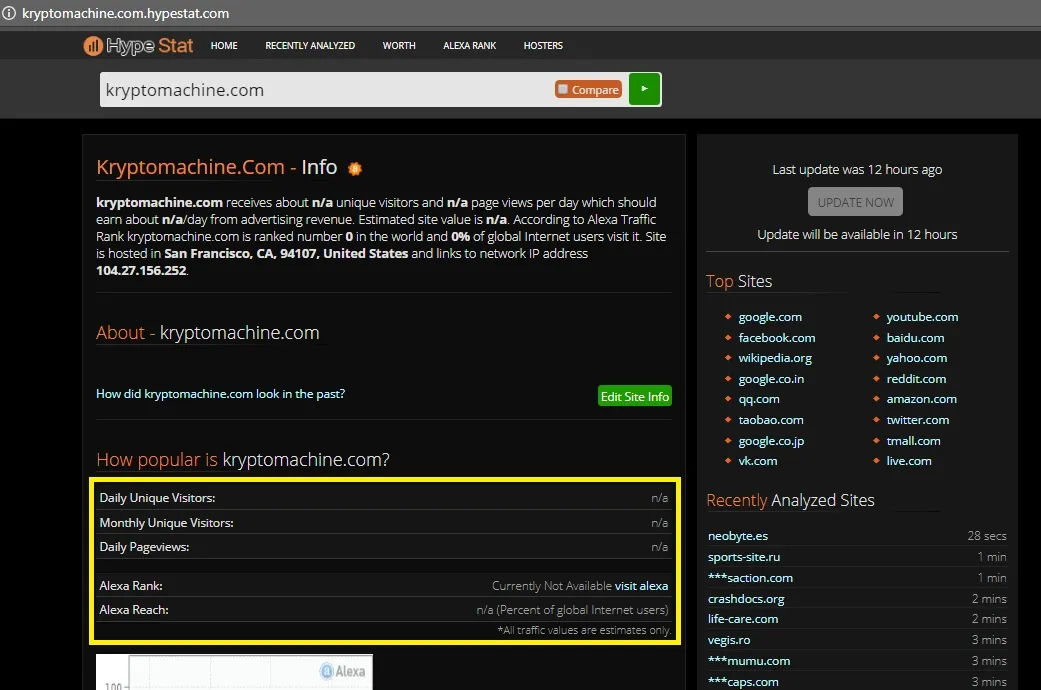The width and height of the screenshot is (1041, 690).
Task: Click the 'Daily Unique Visitors:' row label
Action: coord(157,498)
